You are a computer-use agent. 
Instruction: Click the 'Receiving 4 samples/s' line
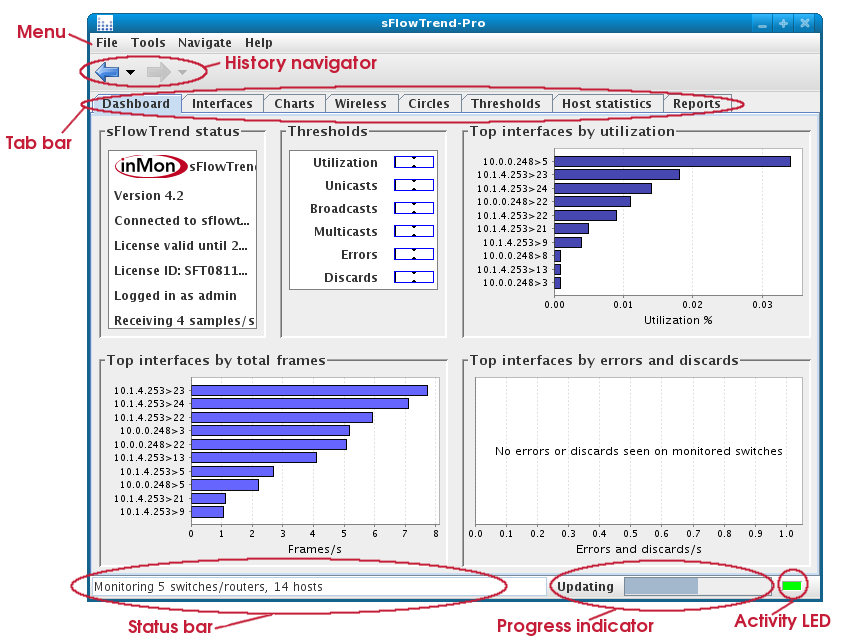point(184,320)
